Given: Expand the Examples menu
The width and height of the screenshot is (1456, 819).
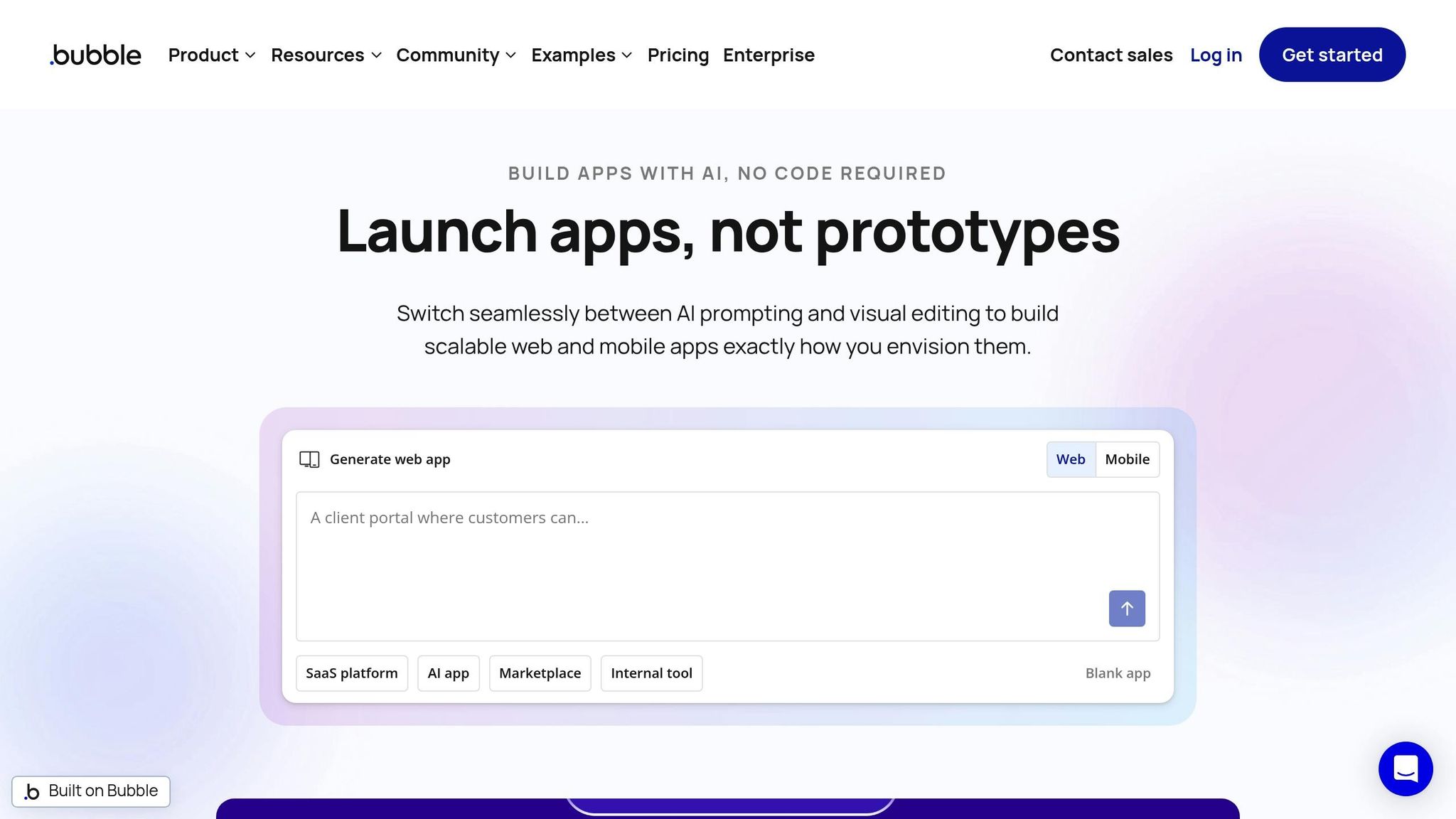Looking at the screenshot, I should click(x=581, y=55).
